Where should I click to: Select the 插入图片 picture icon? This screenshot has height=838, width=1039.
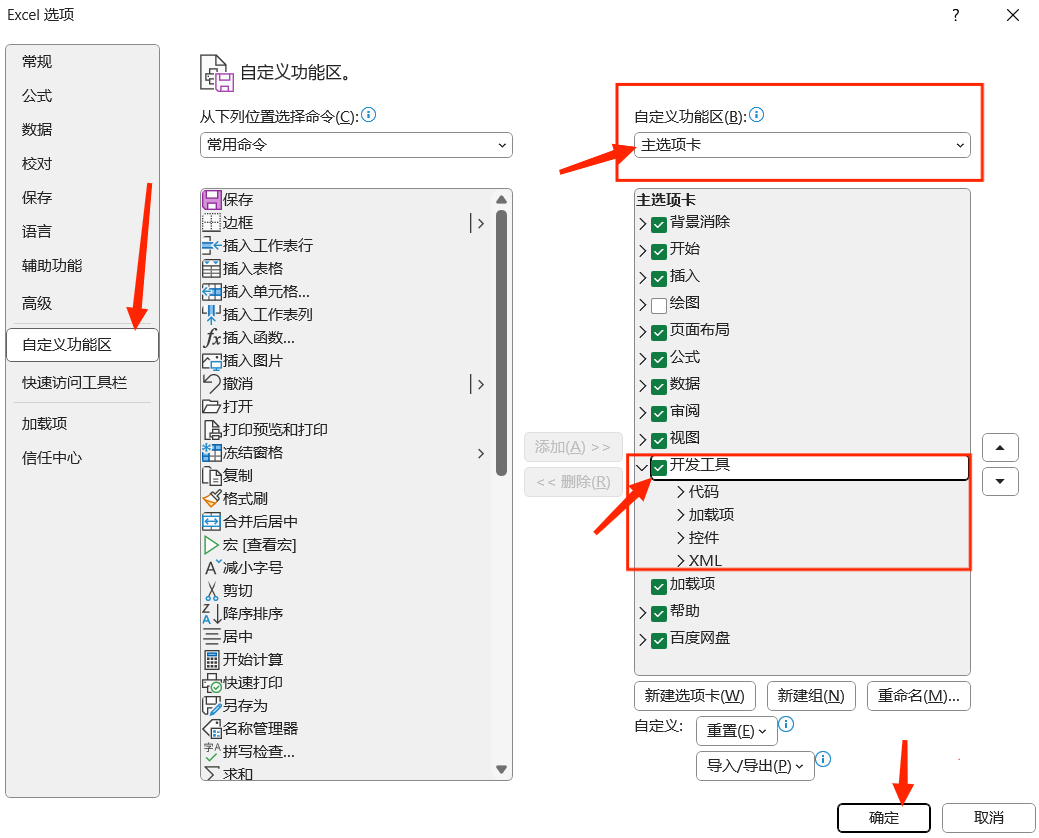click(211, 361)
